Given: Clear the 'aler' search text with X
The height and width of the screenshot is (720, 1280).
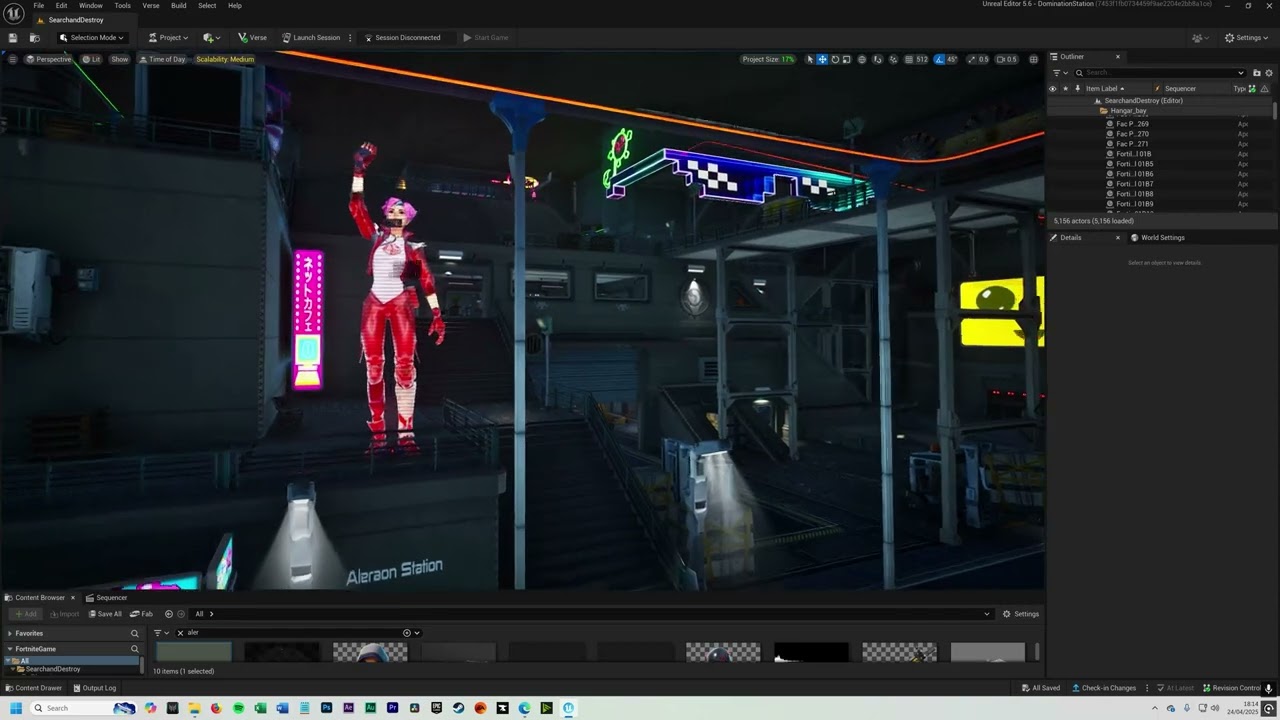Looking at the screenshot, I should [180, 633].
